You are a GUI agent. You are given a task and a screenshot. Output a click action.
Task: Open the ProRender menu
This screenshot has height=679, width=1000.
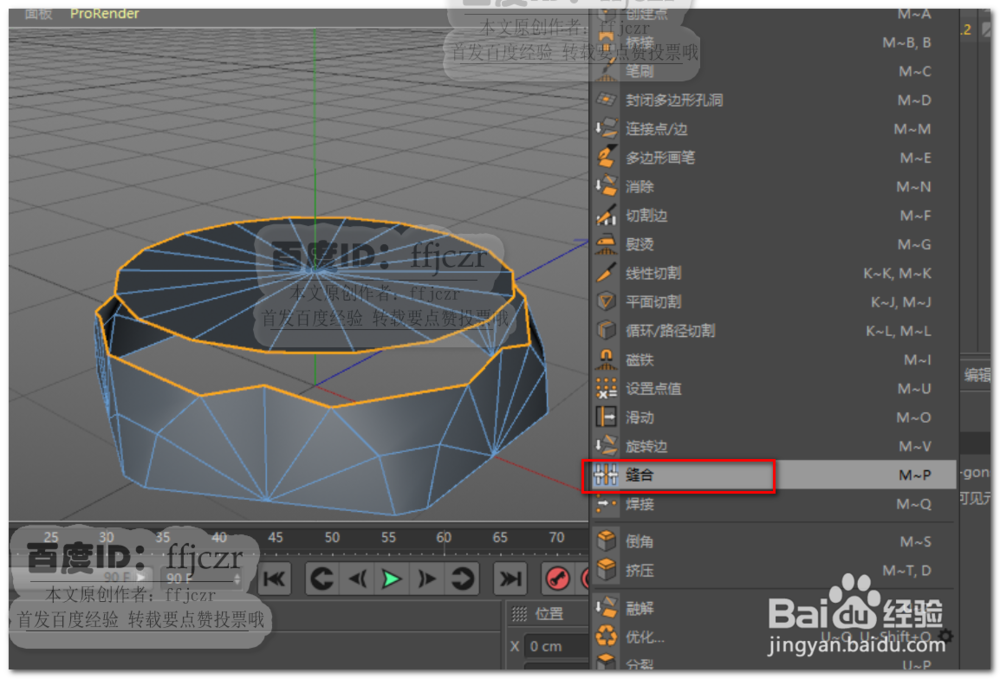pos(105,13)
